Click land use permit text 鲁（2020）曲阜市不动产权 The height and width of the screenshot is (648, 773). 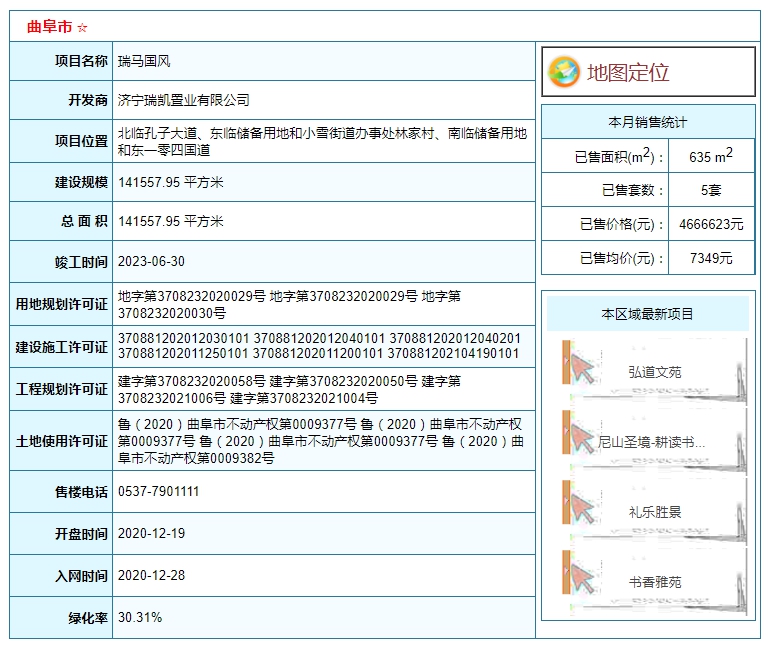point(320,441)
